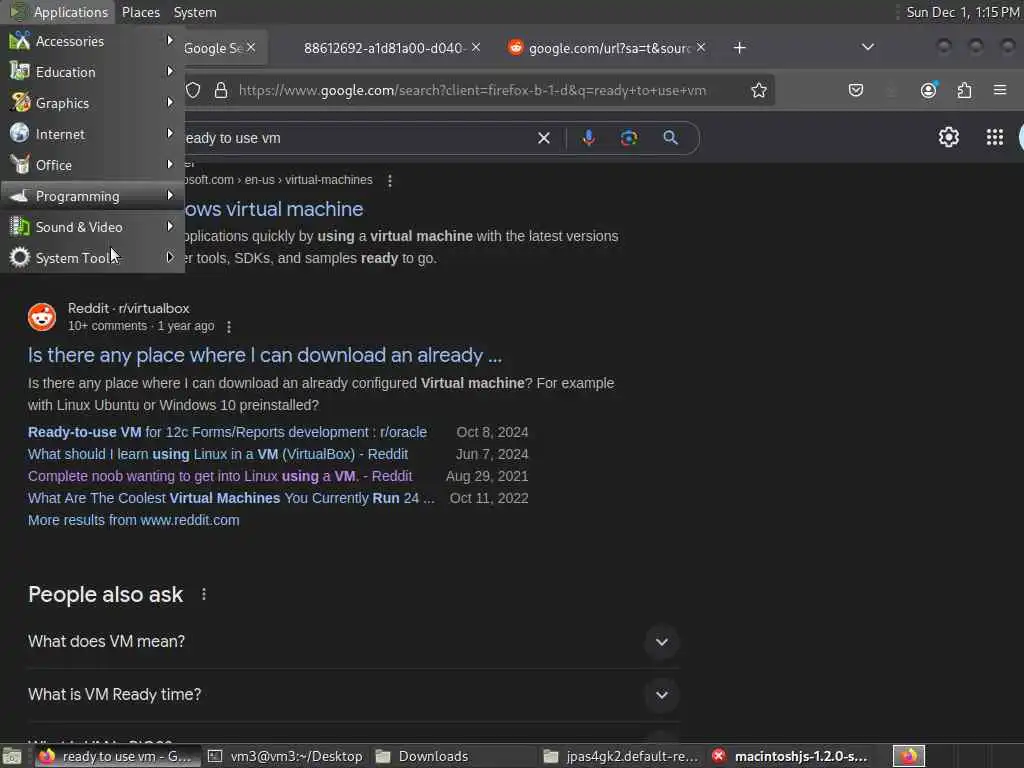1024x768 pixels.
Task: Click the Applications menu in top panel
Action: pos(58,12)
